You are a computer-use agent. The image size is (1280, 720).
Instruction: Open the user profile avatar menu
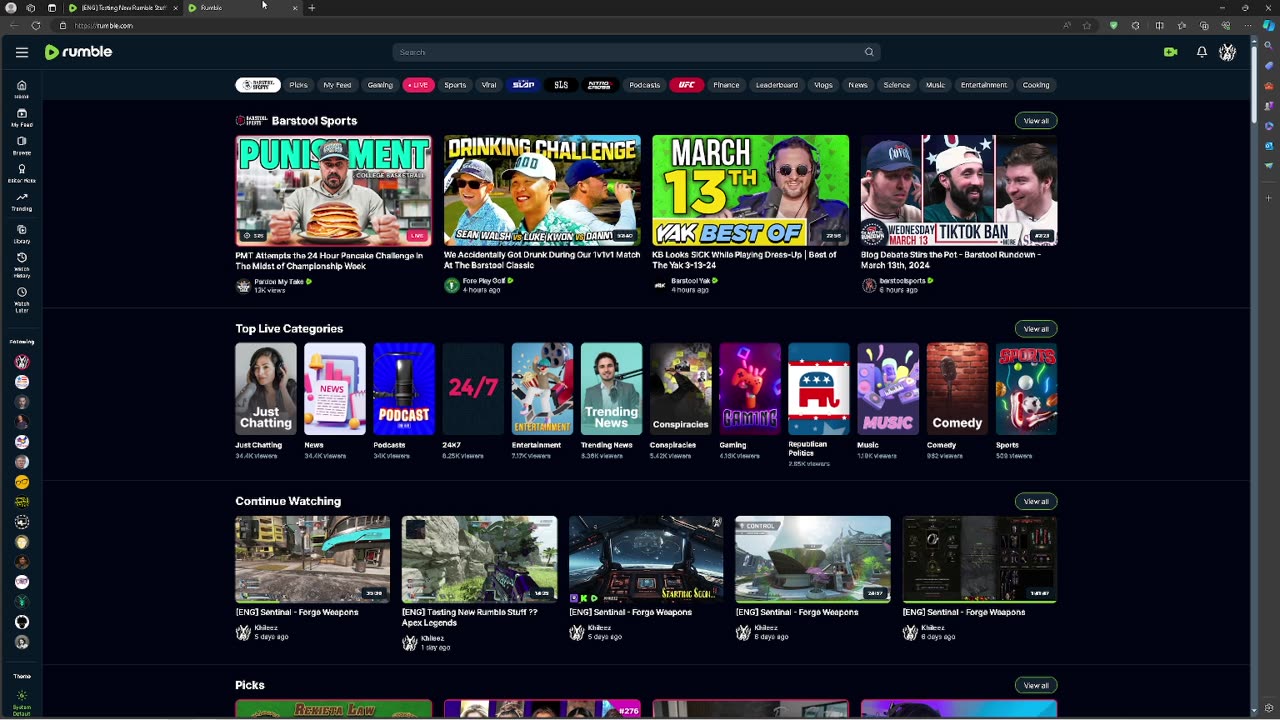[1227, 52]
